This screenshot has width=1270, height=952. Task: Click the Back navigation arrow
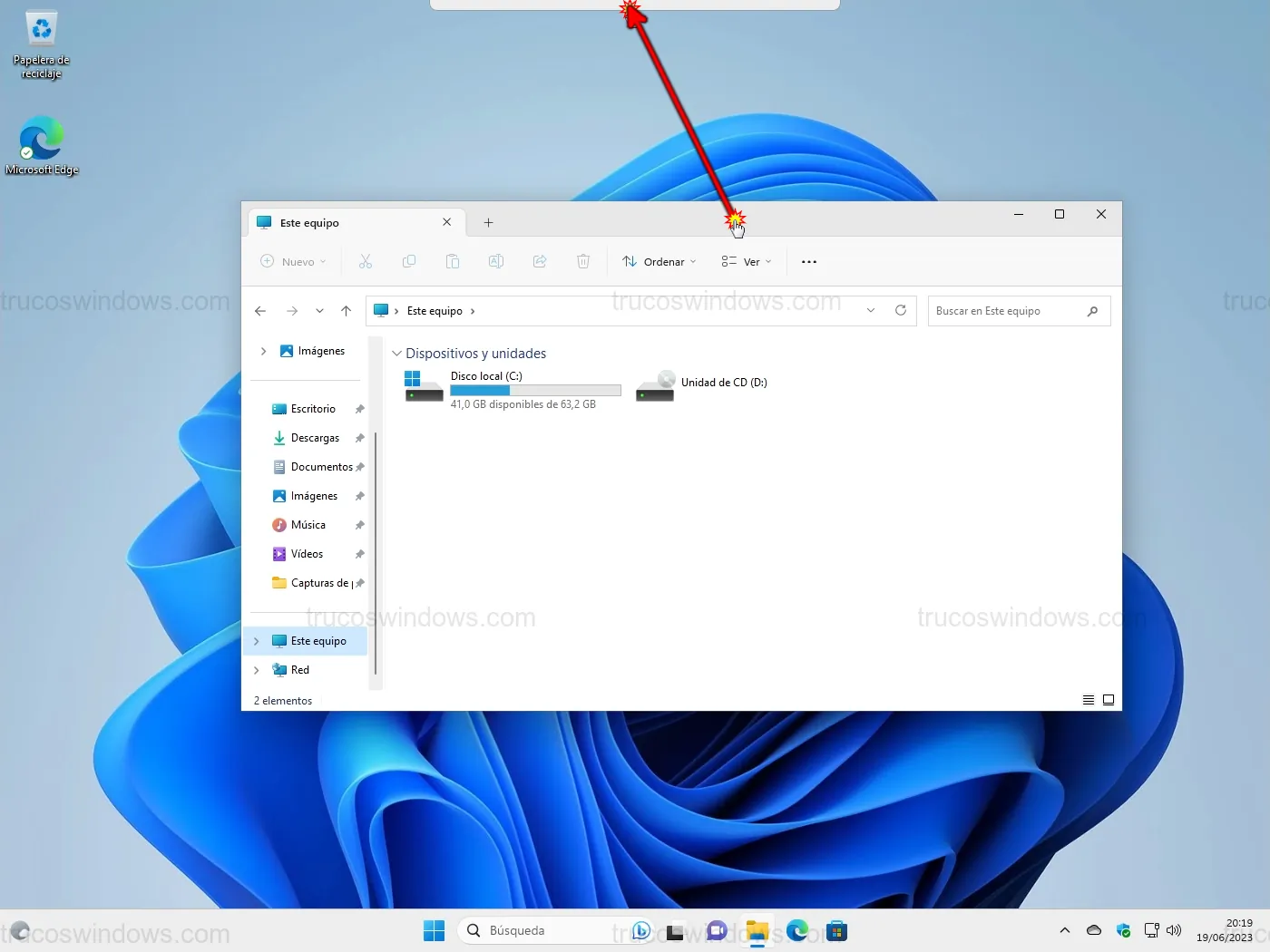click(x=260, y=311)
